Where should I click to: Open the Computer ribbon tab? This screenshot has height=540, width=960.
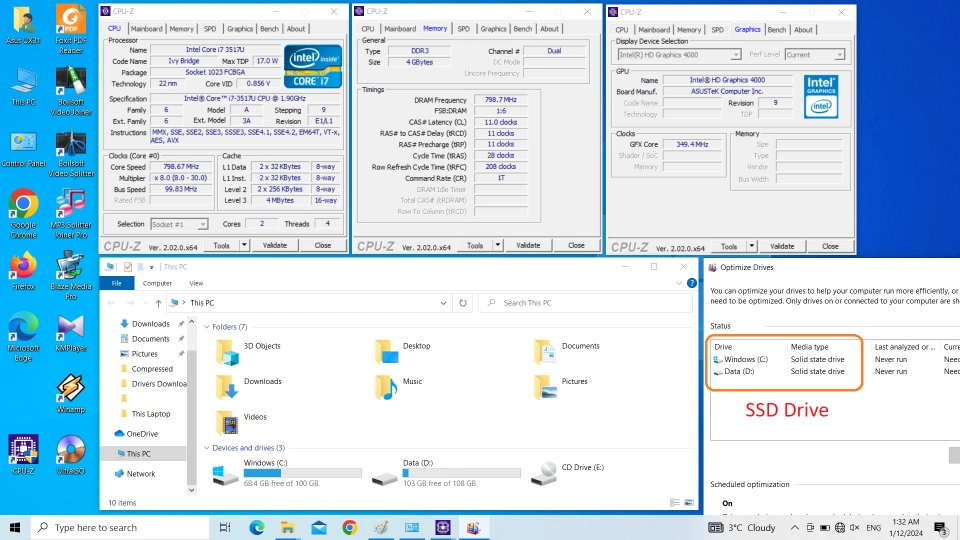(x=157, y=283)
